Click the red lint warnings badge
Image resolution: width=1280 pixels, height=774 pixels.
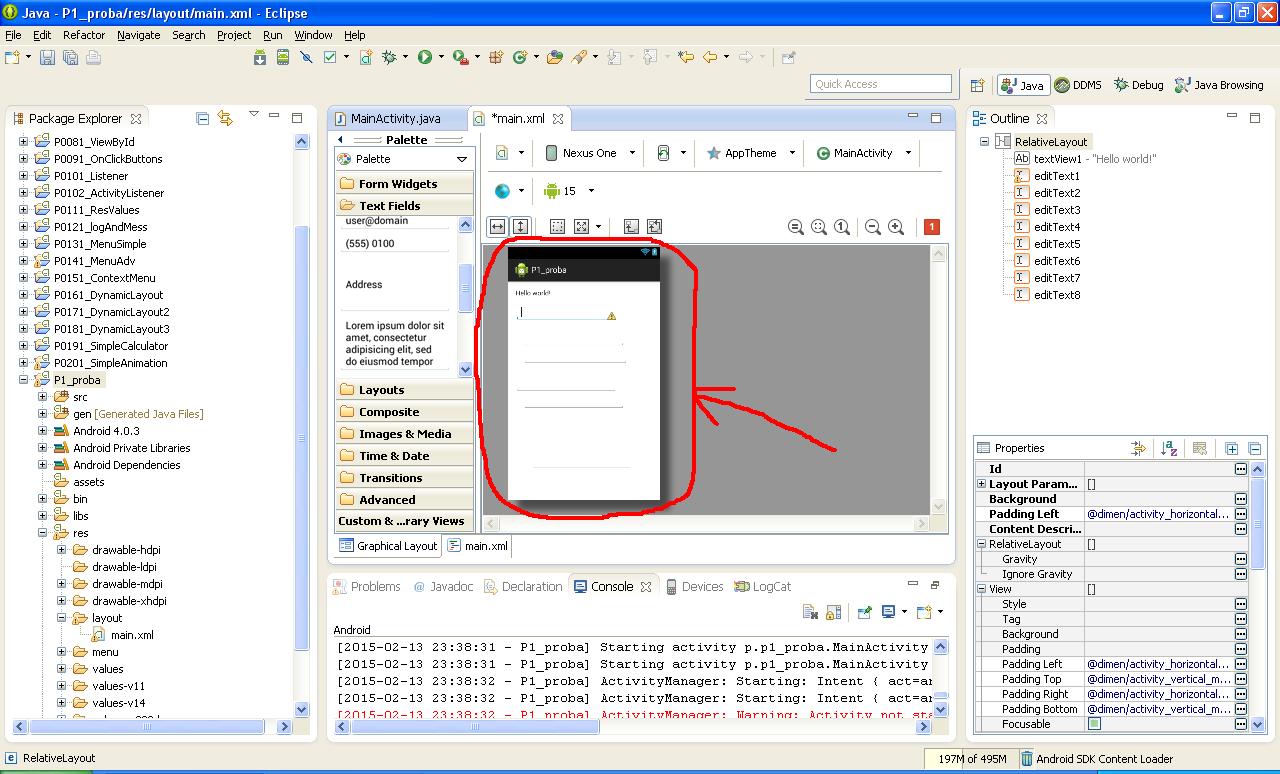(x=932, y=227)
